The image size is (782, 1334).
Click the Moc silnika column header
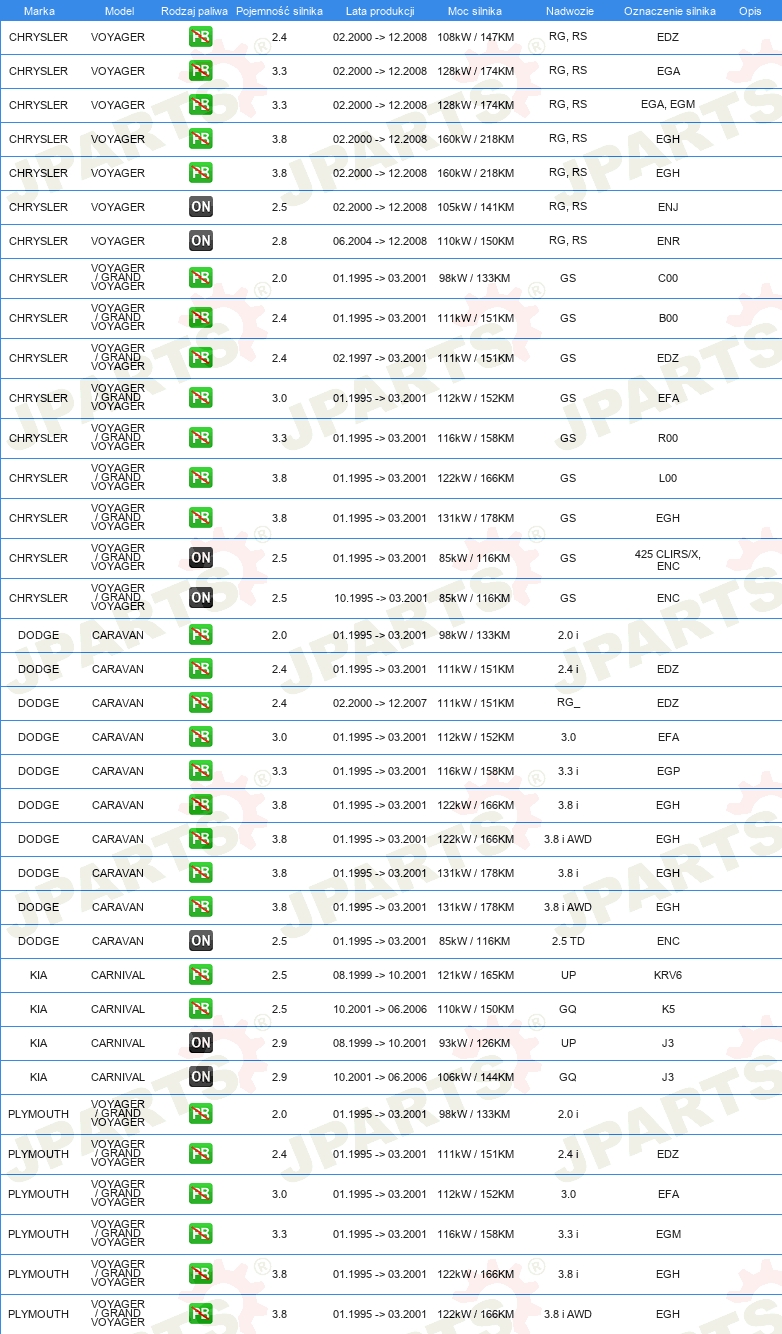[x=476, y=11]
